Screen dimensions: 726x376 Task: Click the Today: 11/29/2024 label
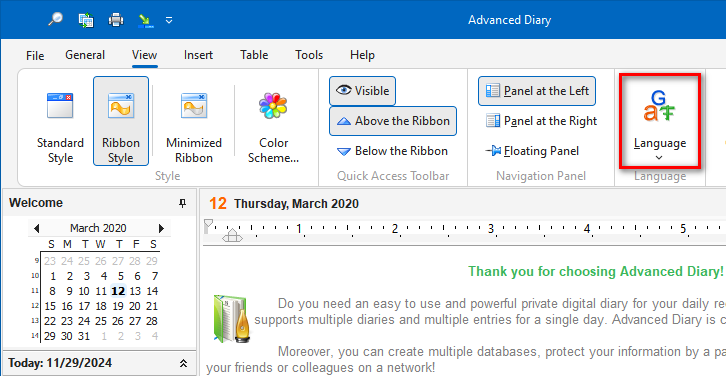click(60, 363)
